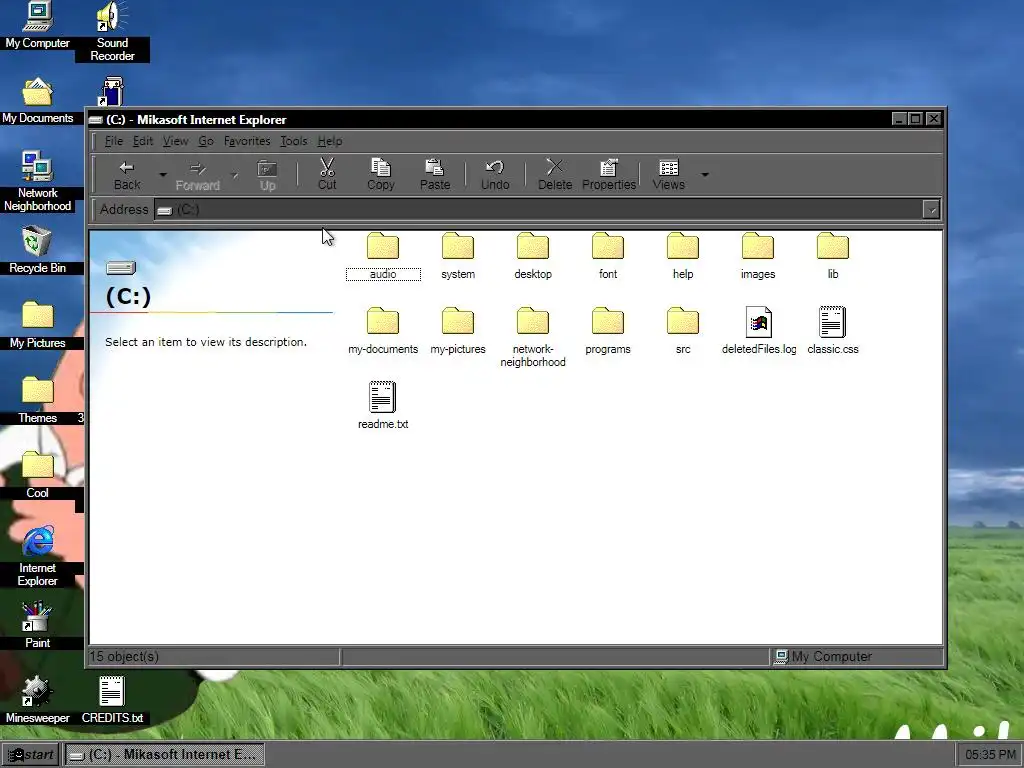Click the (C:) drive icon in side panel
The height and width of the screenshot is (768, 1024).
(x=121, y=268)
